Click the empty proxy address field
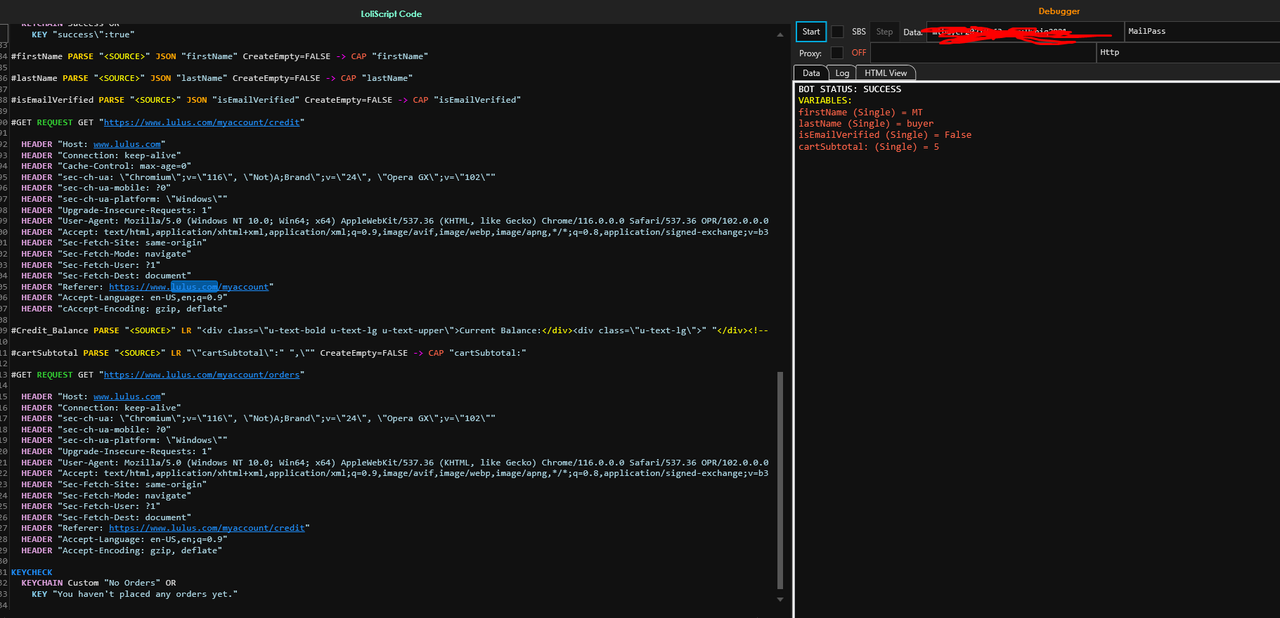The height and width of the screenshot is (618, 1280). (982, 53)
